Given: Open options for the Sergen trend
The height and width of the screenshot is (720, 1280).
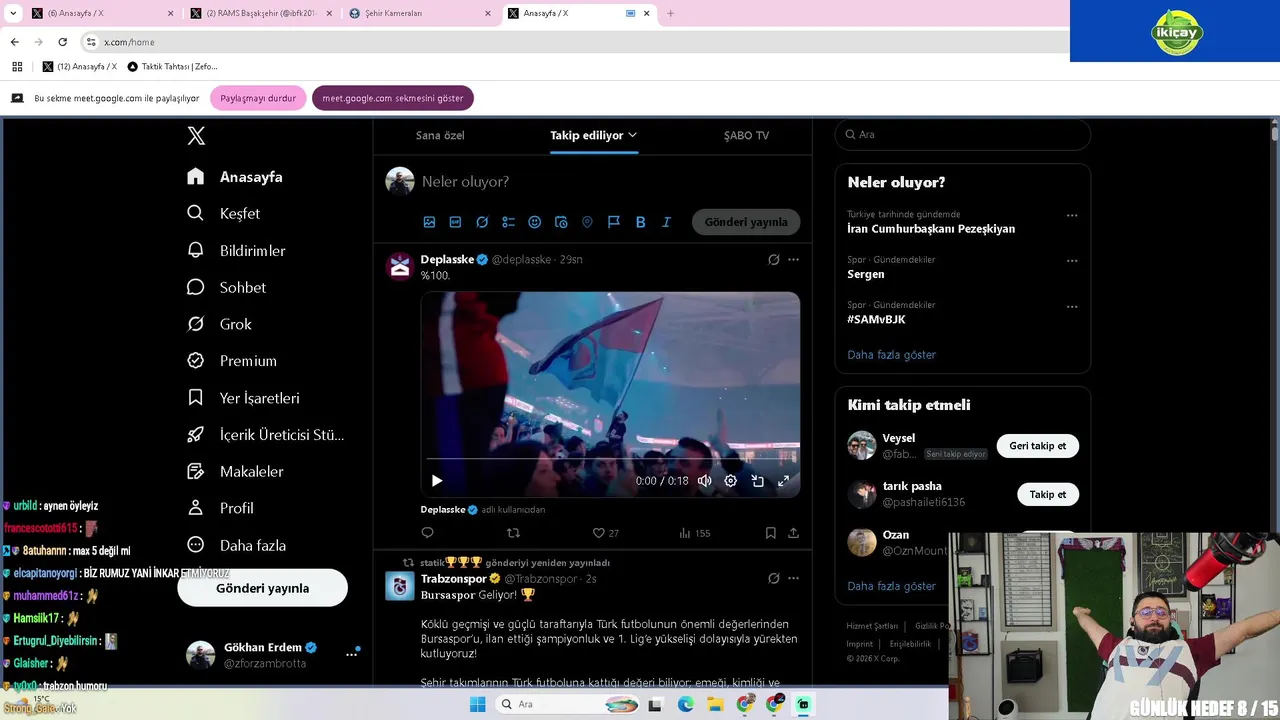Looking at the screenshot, I should click(1072, 260).
